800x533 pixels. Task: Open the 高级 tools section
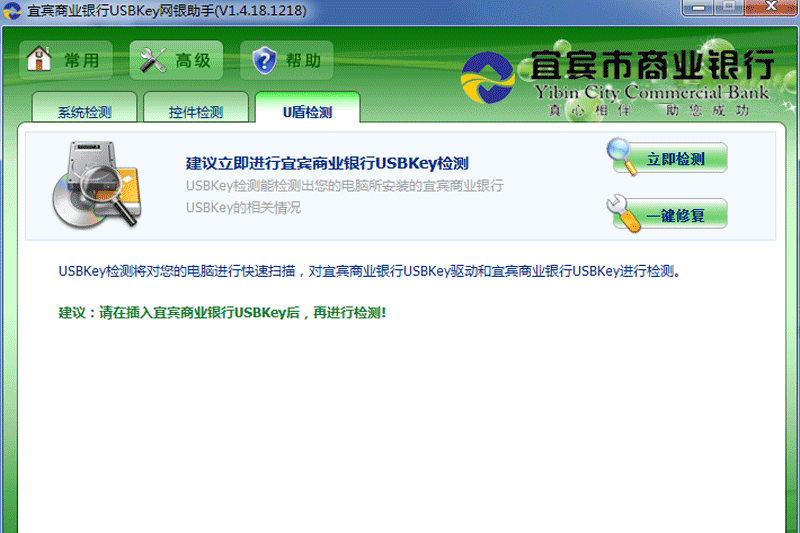click(176, 60)
